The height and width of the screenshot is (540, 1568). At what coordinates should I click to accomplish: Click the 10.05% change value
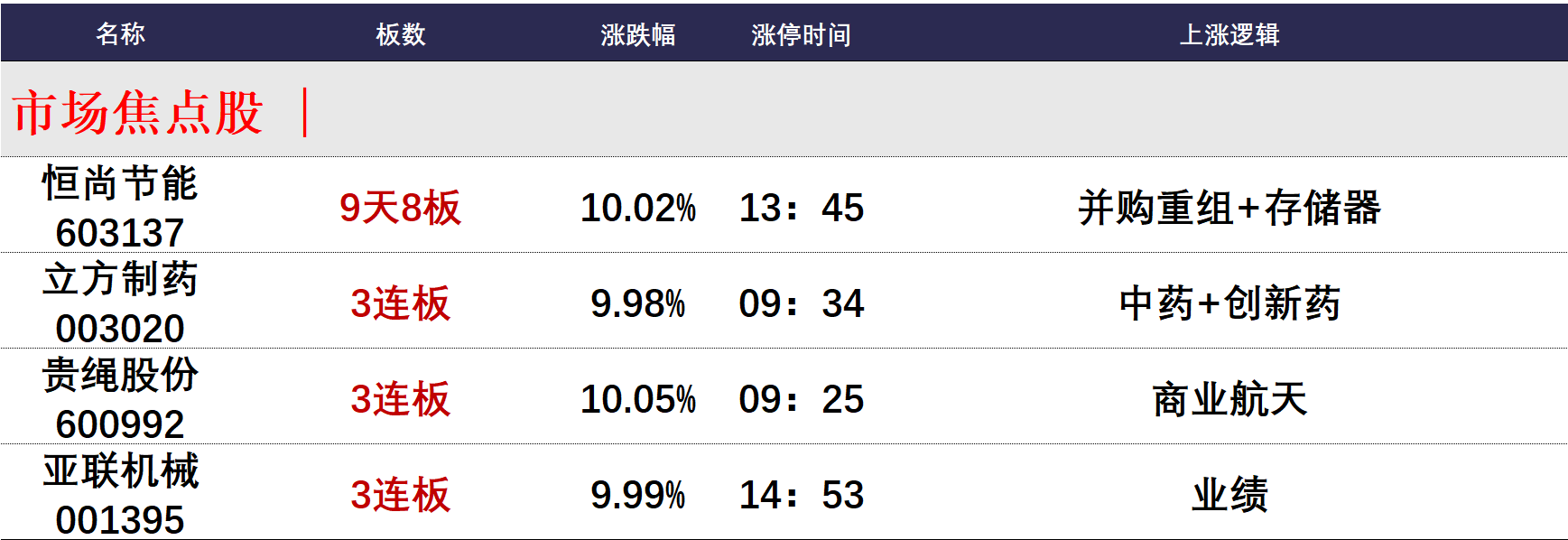click(x=637, y=399)
